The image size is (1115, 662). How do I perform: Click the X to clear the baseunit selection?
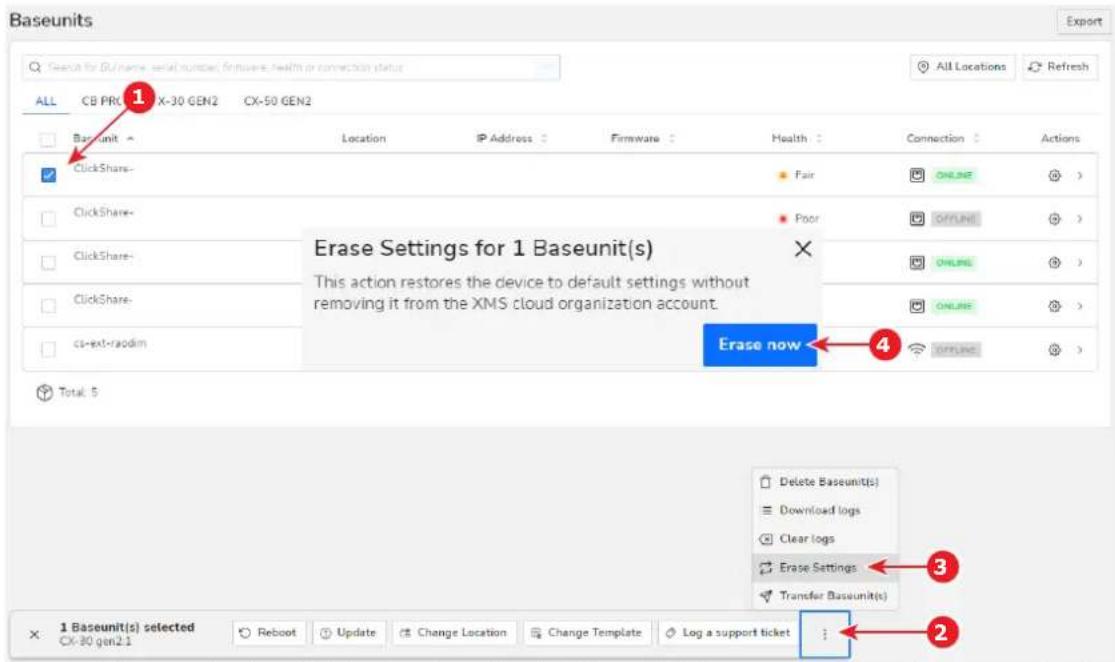pyautogui.click(x=34, y=634)
